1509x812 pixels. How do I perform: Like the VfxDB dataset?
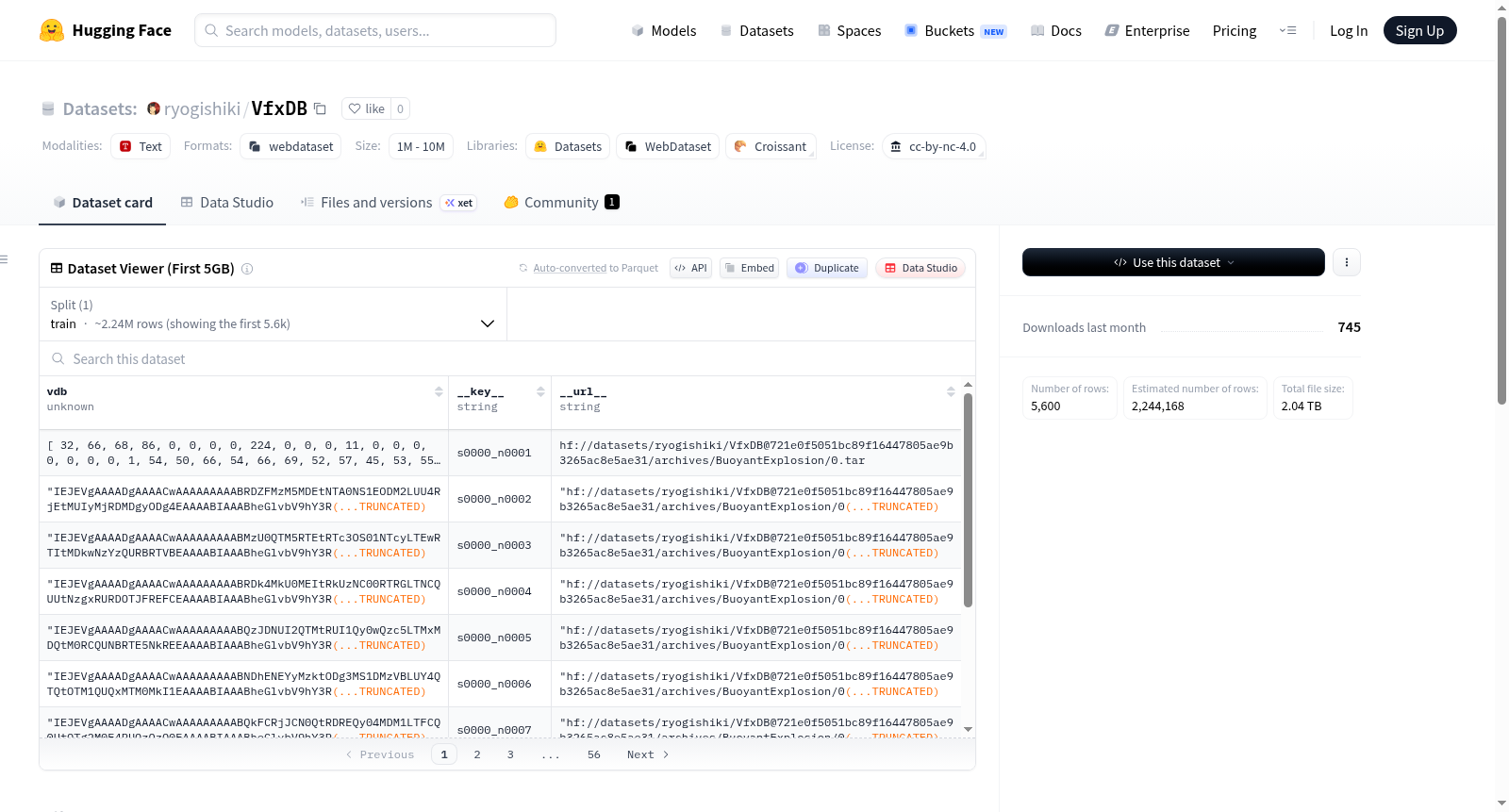pyautogui.click(x=366, y=108)
